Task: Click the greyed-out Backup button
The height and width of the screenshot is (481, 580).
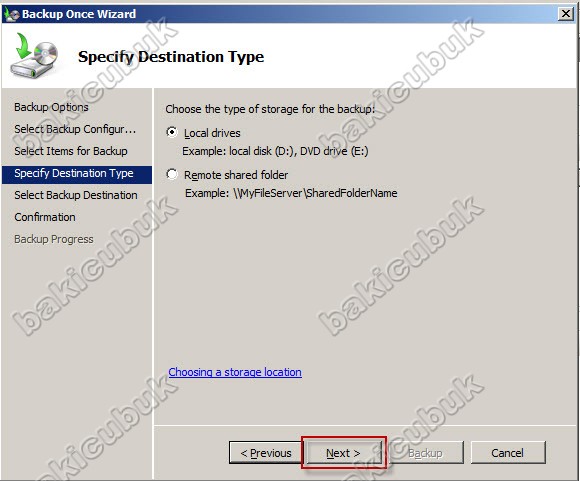Action: [425, 453]
